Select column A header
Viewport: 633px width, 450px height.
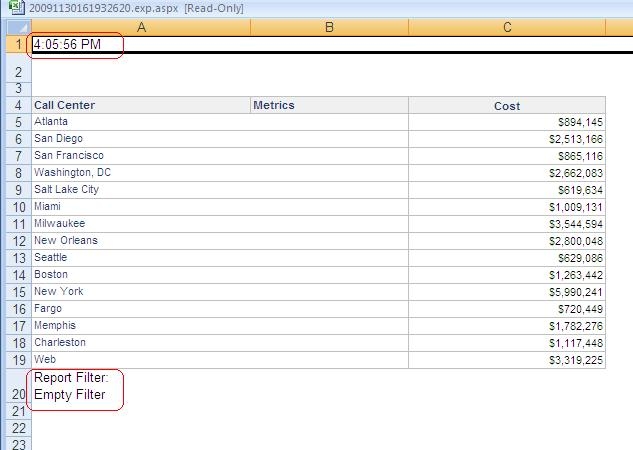click(x=141, y=27)
